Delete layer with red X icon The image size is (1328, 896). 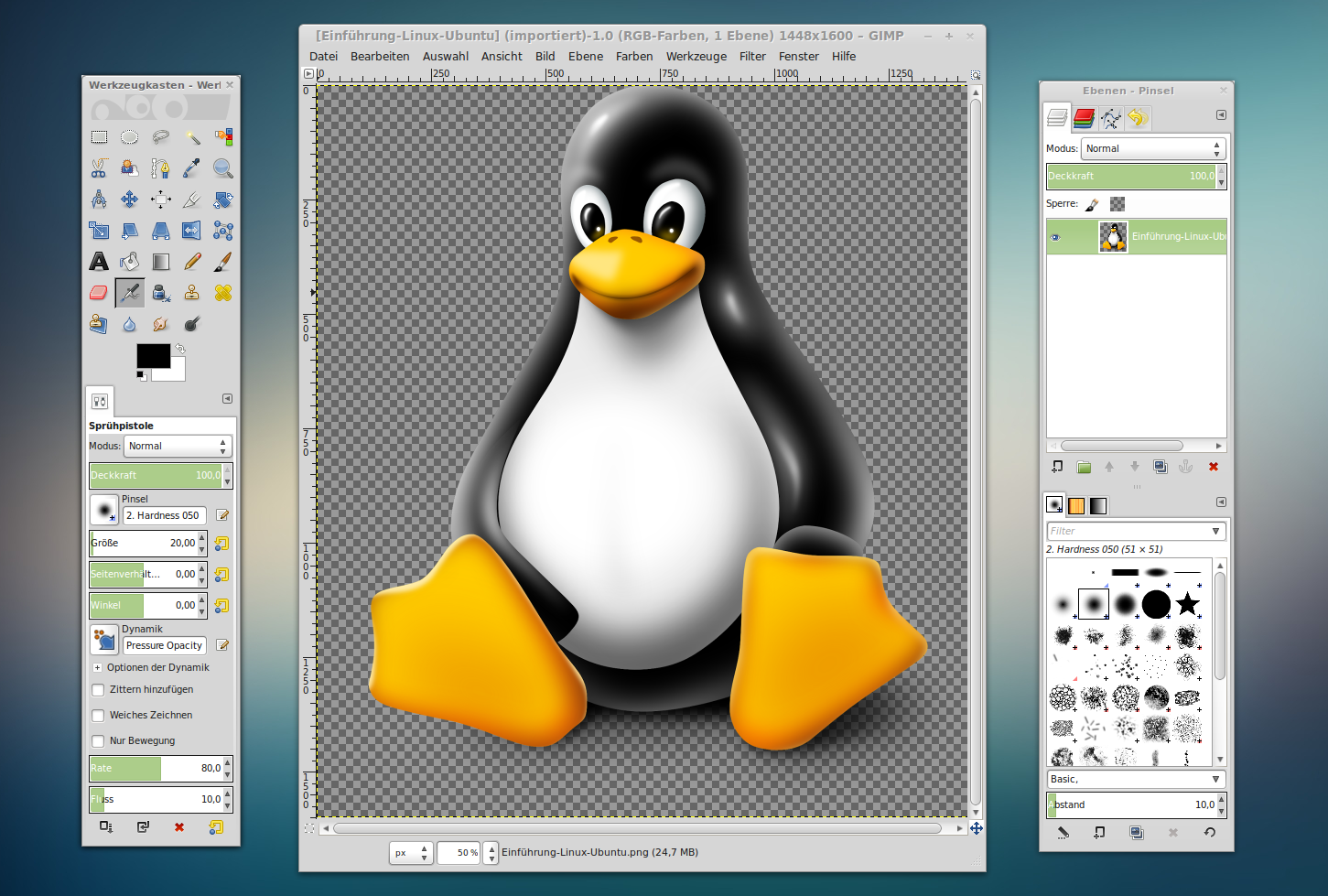[1214, 467]
